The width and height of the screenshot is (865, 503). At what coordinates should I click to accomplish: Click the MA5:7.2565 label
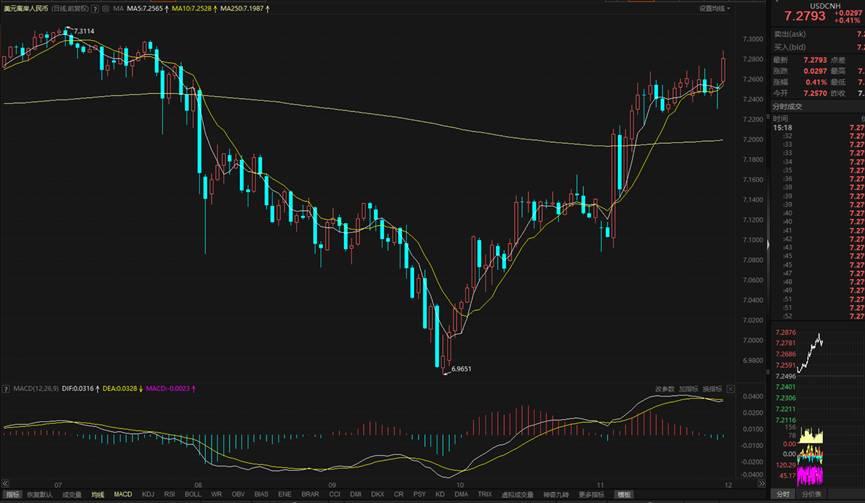pos(145,9)
